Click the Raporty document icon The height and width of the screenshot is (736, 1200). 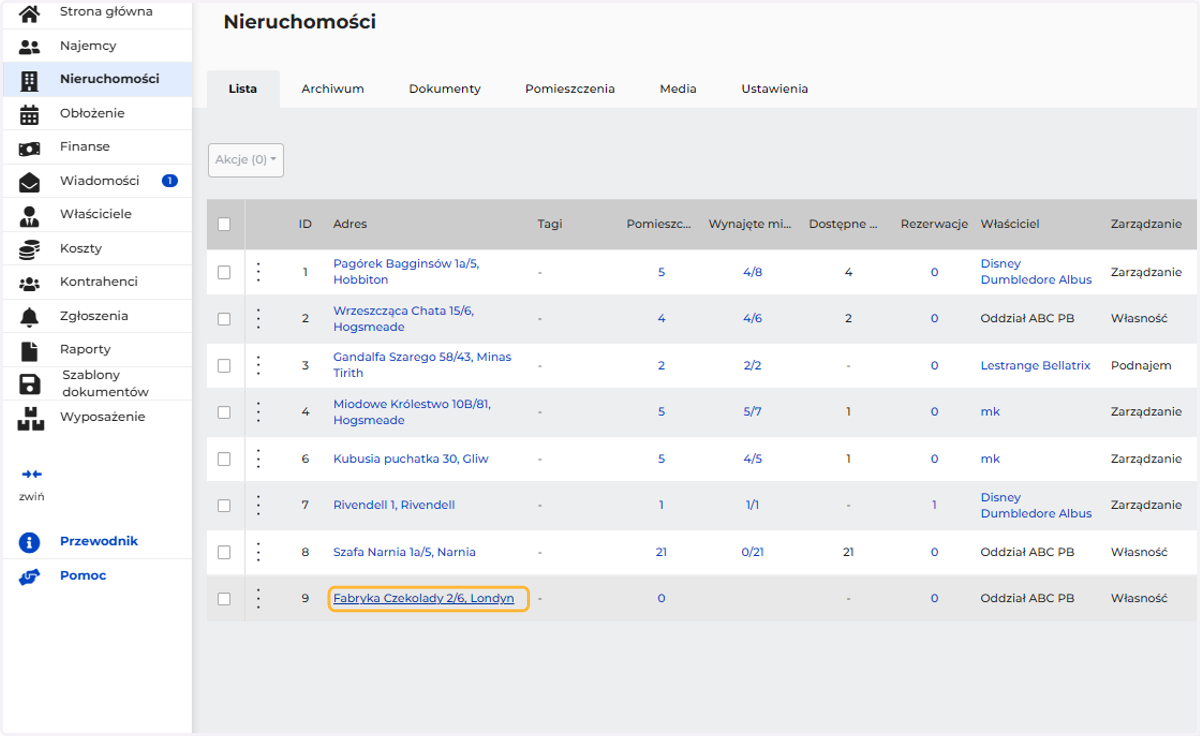(x=30, y=350)
